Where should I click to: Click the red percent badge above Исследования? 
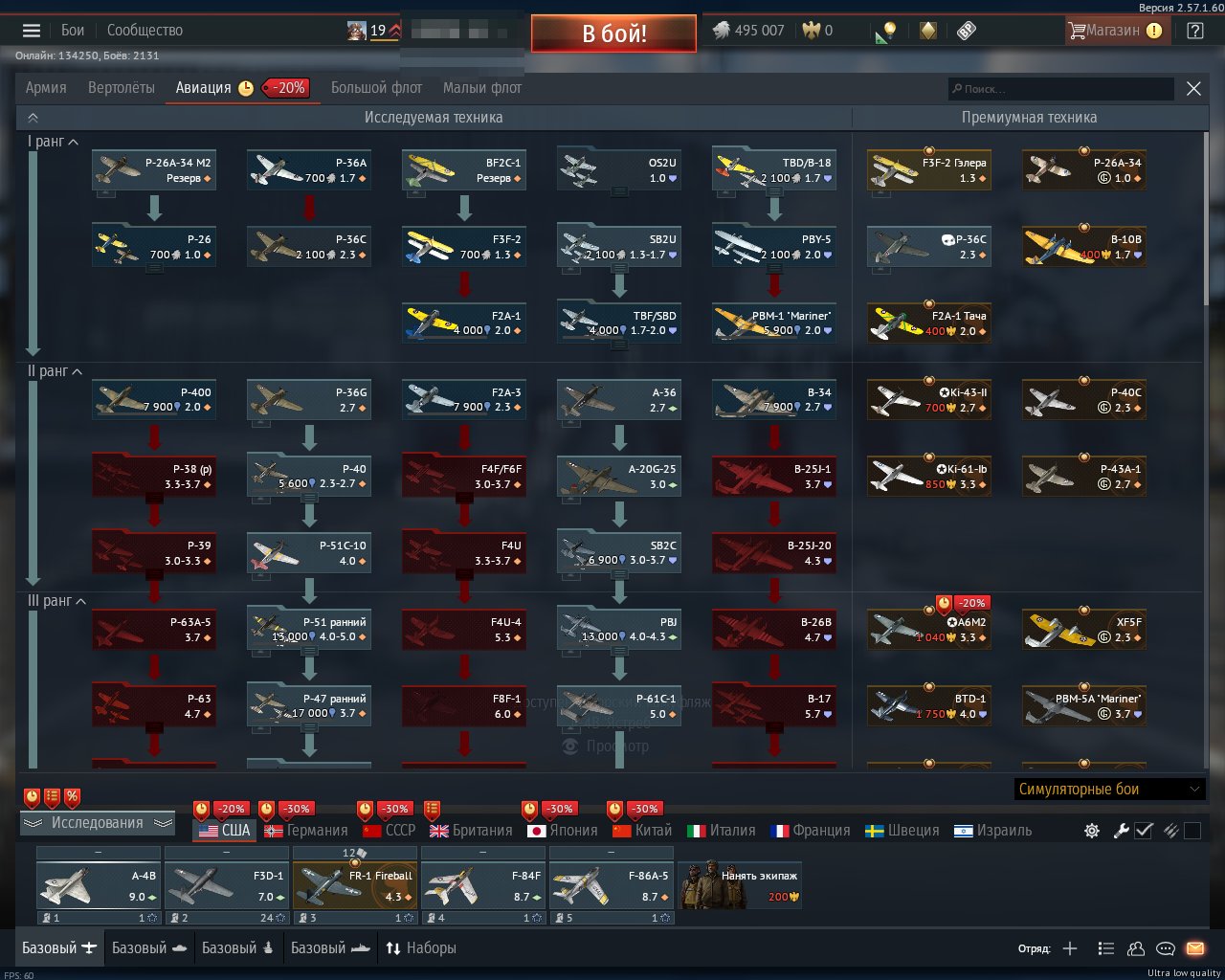pos(72,796)
